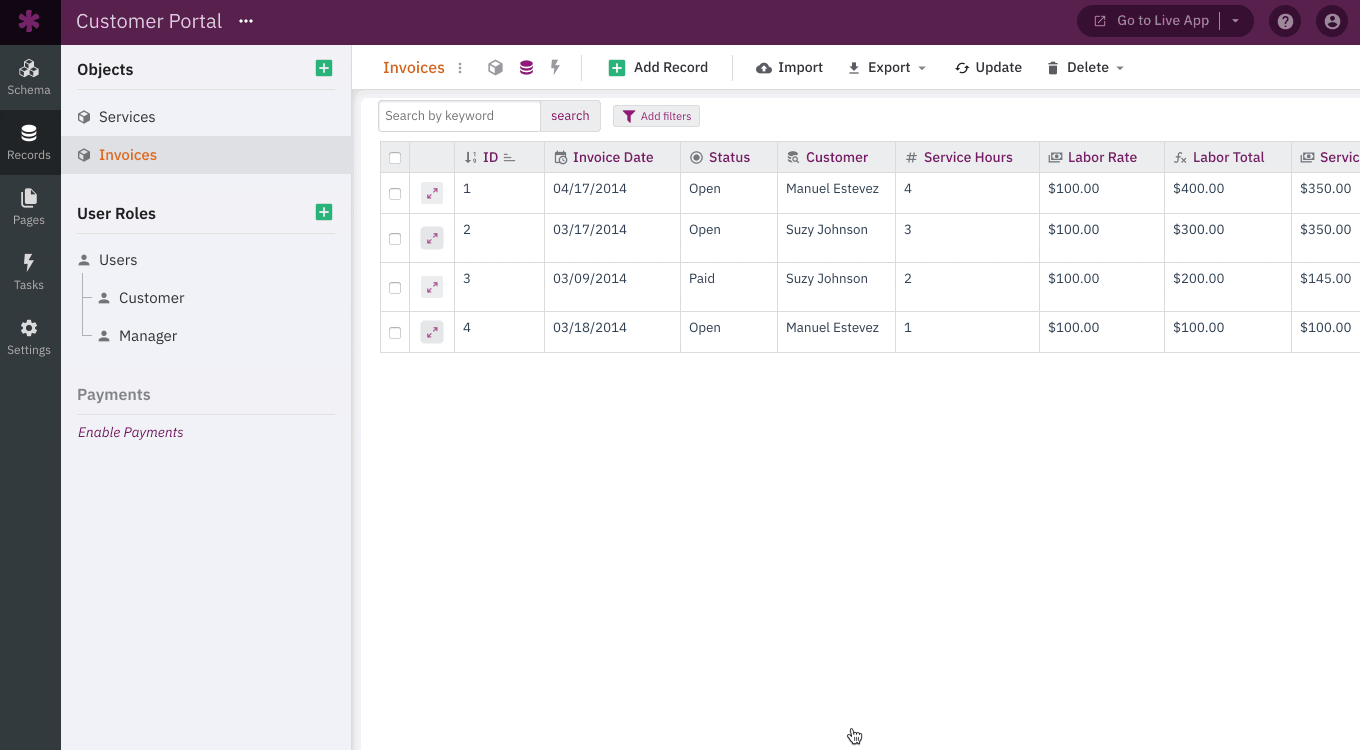Click the Enable Payments link
This screenshot has width=1360, height=750.
[131, 433]
